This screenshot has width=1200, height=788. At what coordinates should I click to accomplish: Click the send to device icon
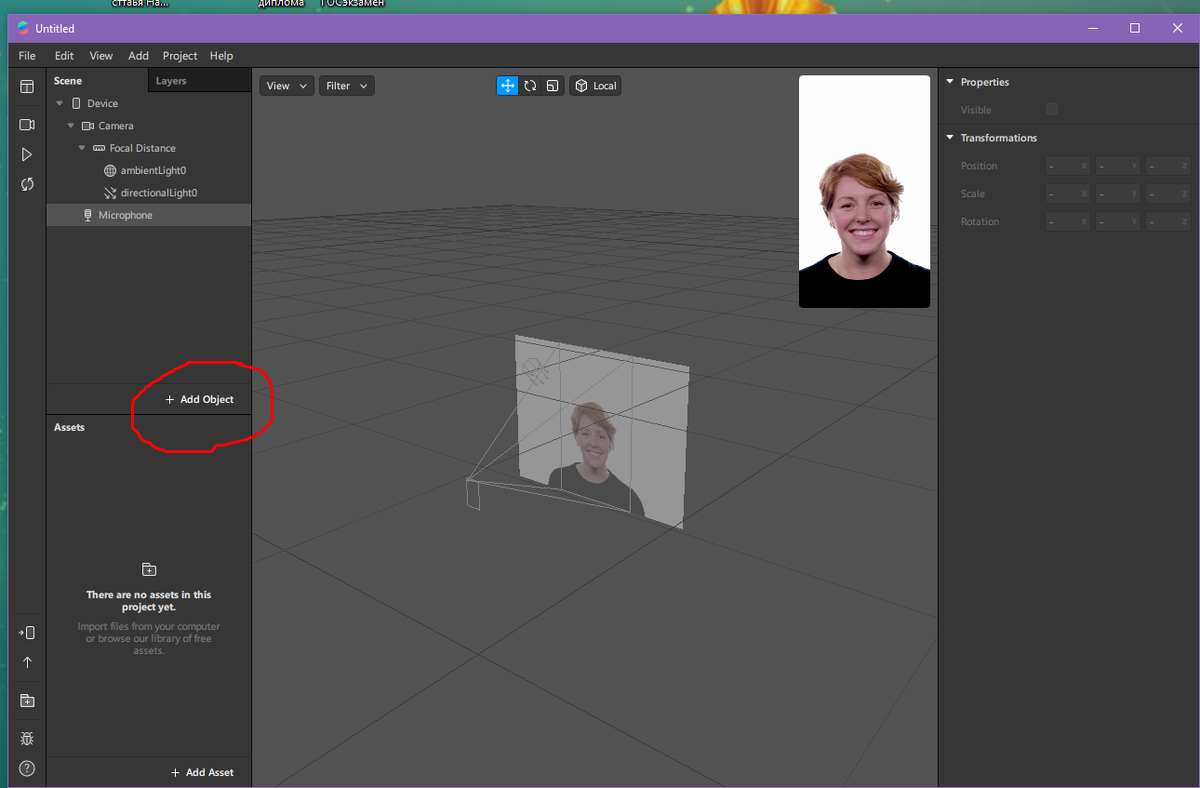pos(27,633)
